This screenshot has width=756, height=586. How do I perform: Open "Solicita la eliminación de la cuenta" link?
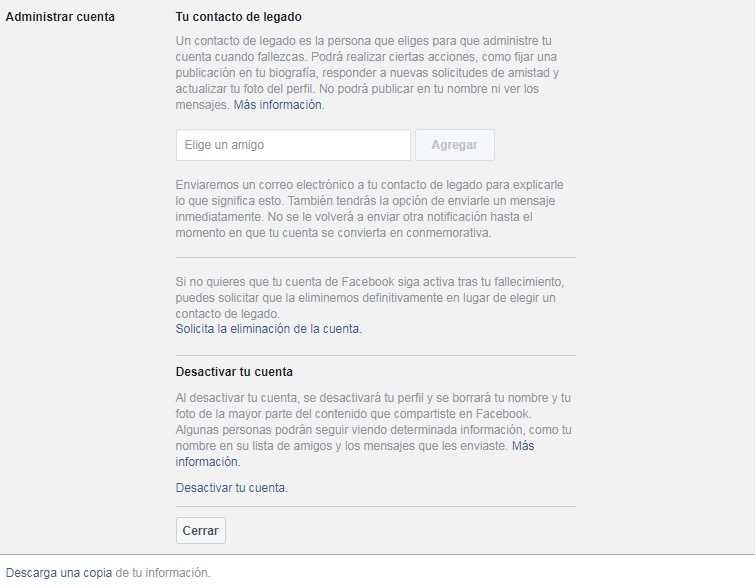pos(268,329)
